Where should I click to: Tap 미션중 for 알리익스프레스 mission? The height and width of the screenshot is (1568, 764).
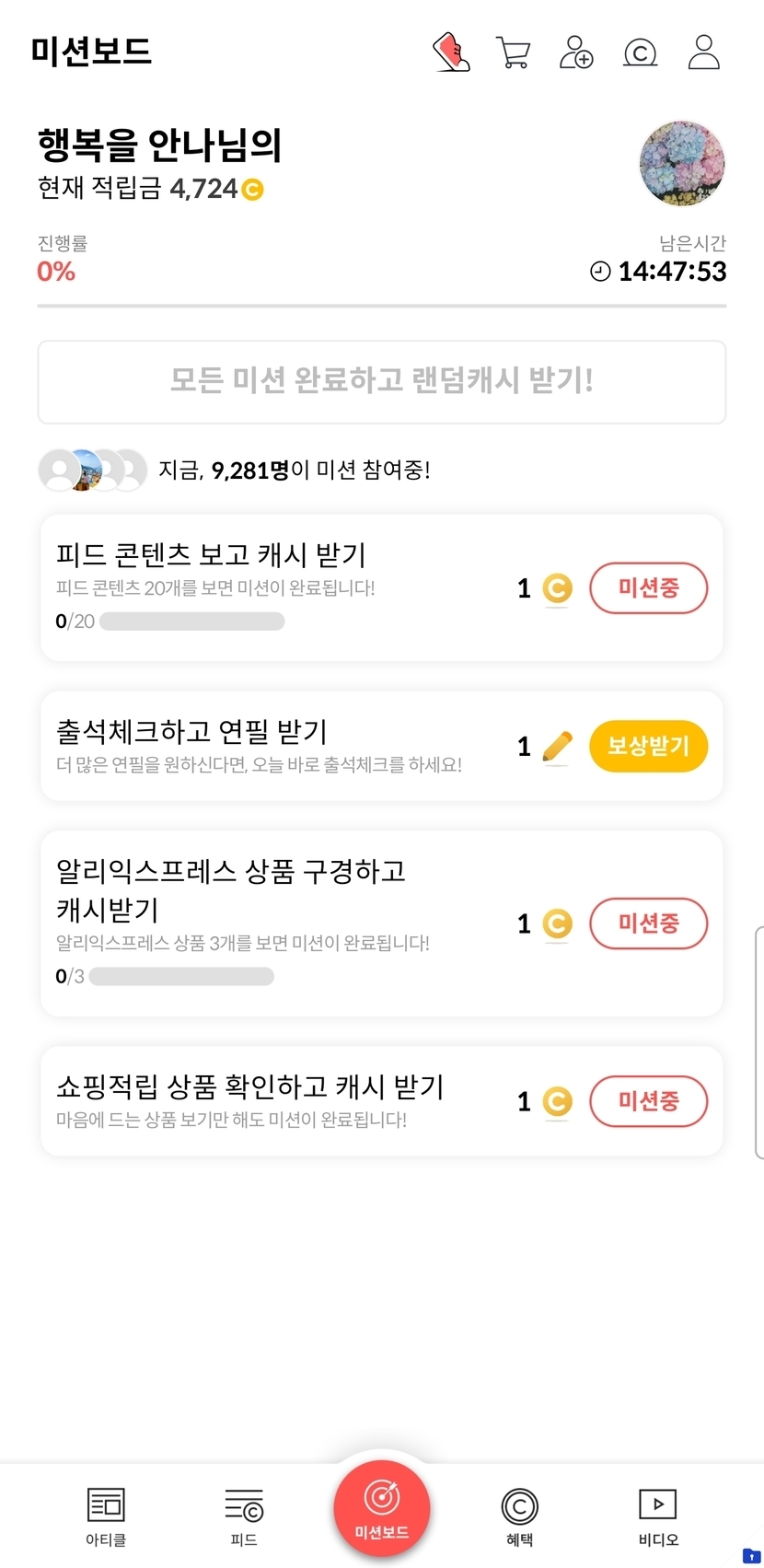(648, 923)
